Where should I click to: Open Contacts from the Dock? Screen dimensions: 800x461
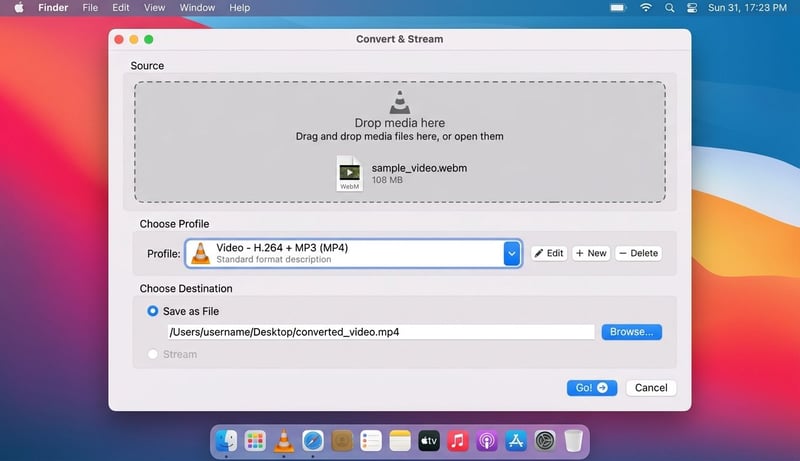point(342,440)
